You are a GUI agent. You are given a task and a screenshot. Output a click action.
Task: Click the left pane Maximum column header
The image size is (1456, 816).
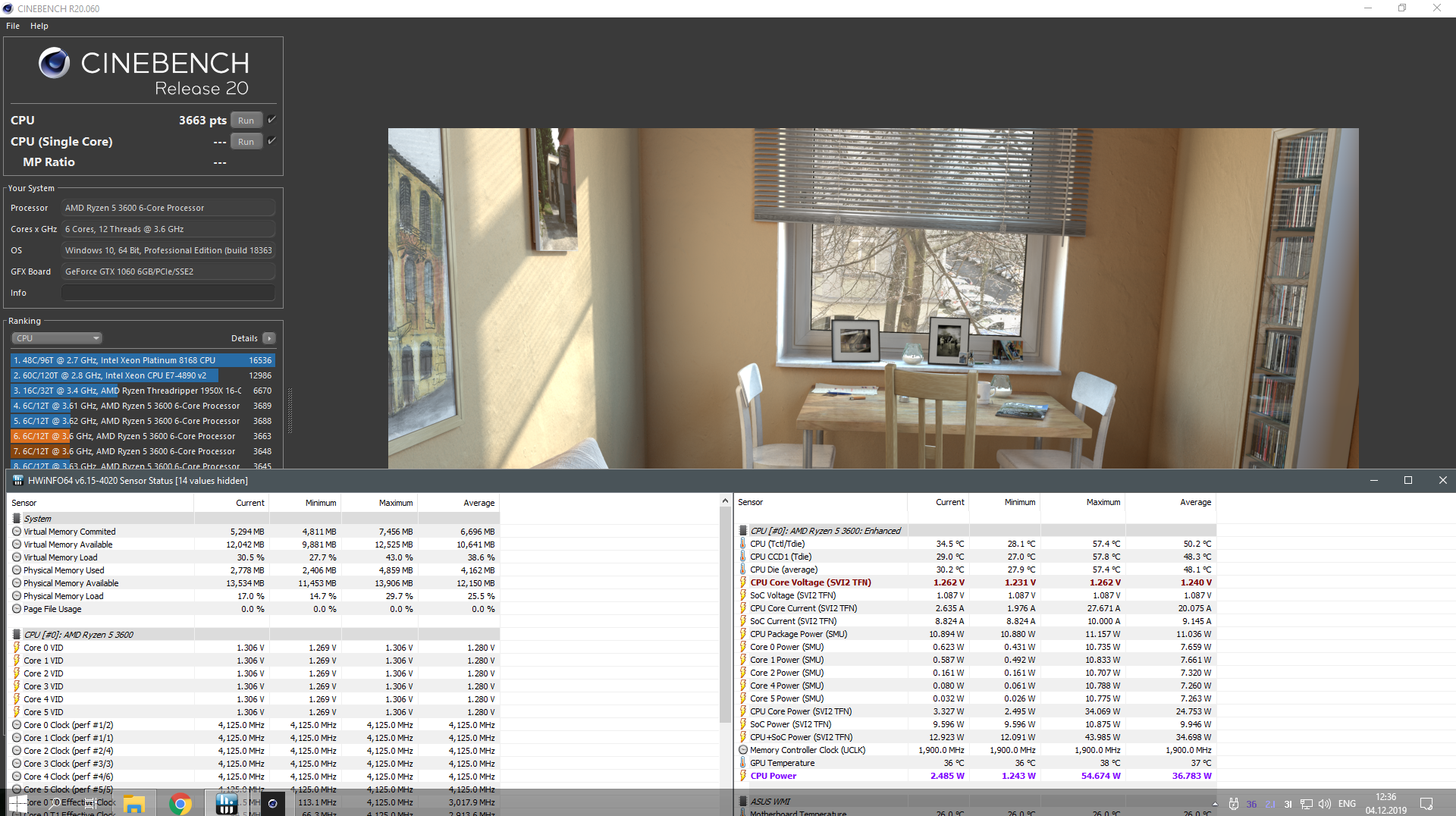(x=379, y=503)
